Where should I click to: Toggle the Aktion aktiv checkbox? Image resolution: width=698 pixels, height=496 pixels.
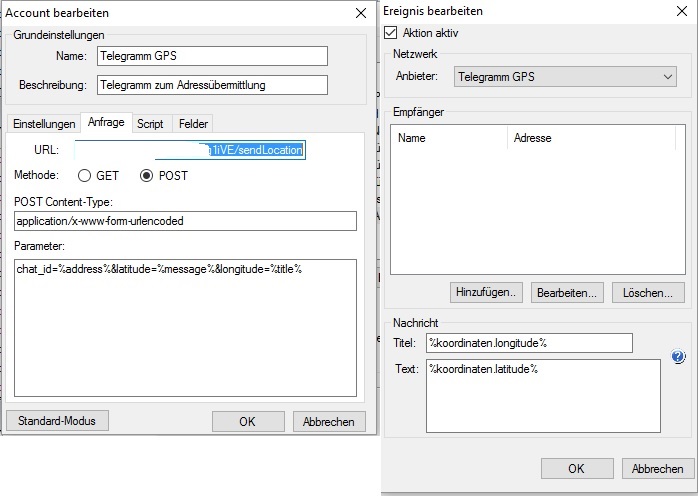[390, 33]
